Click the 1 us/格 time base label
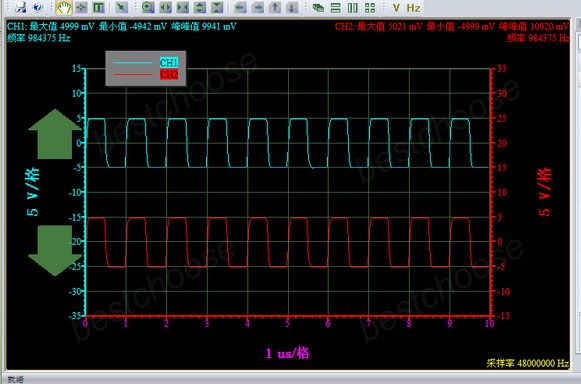Viewport: 581px width, 384px height. pyautogui.click(x=288, y=353)
